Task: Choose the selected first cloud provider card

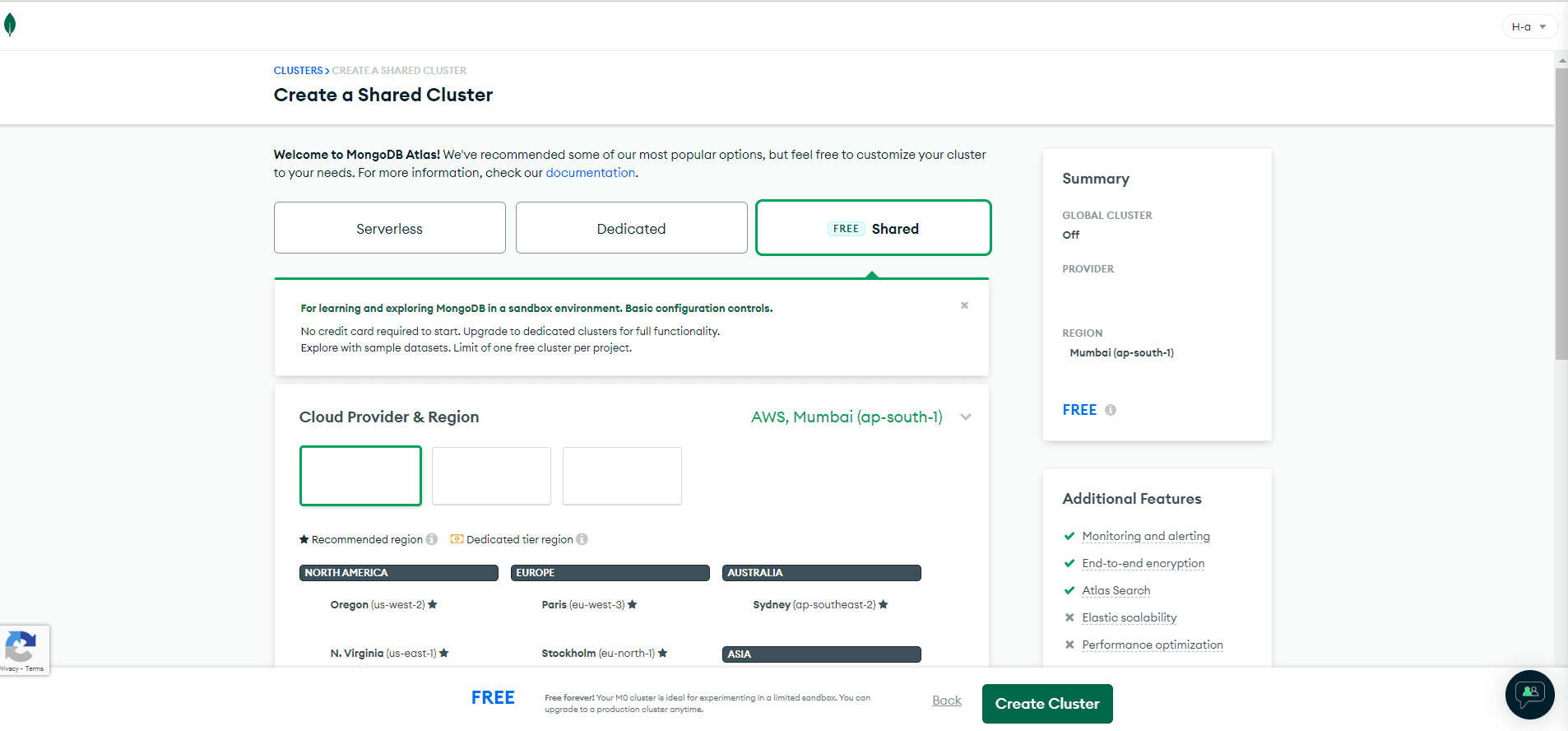Action: pyautogui.click(x=360, y=476)
